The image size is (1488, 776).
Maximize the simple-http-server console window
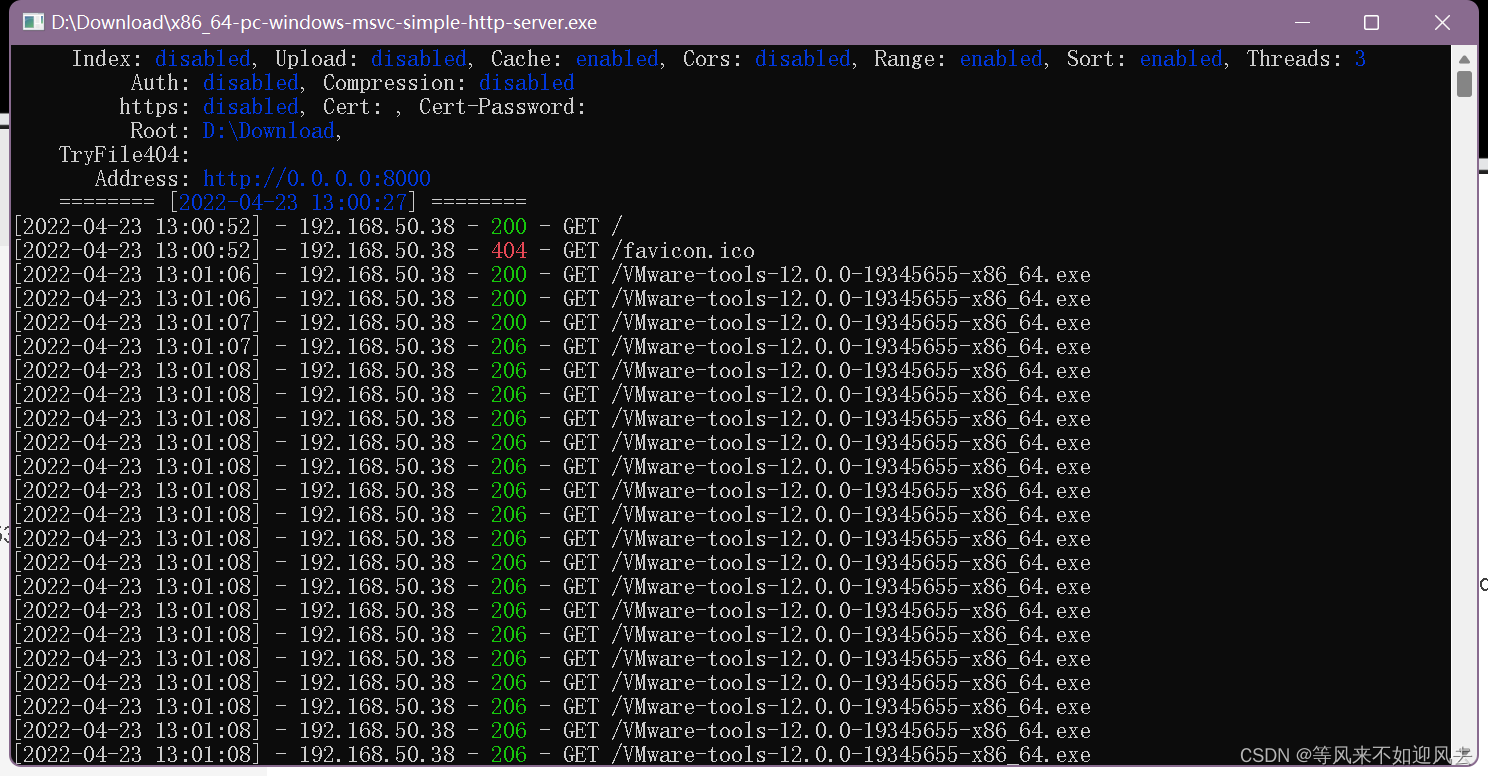pyautogui.click(x=1371, y=22)
